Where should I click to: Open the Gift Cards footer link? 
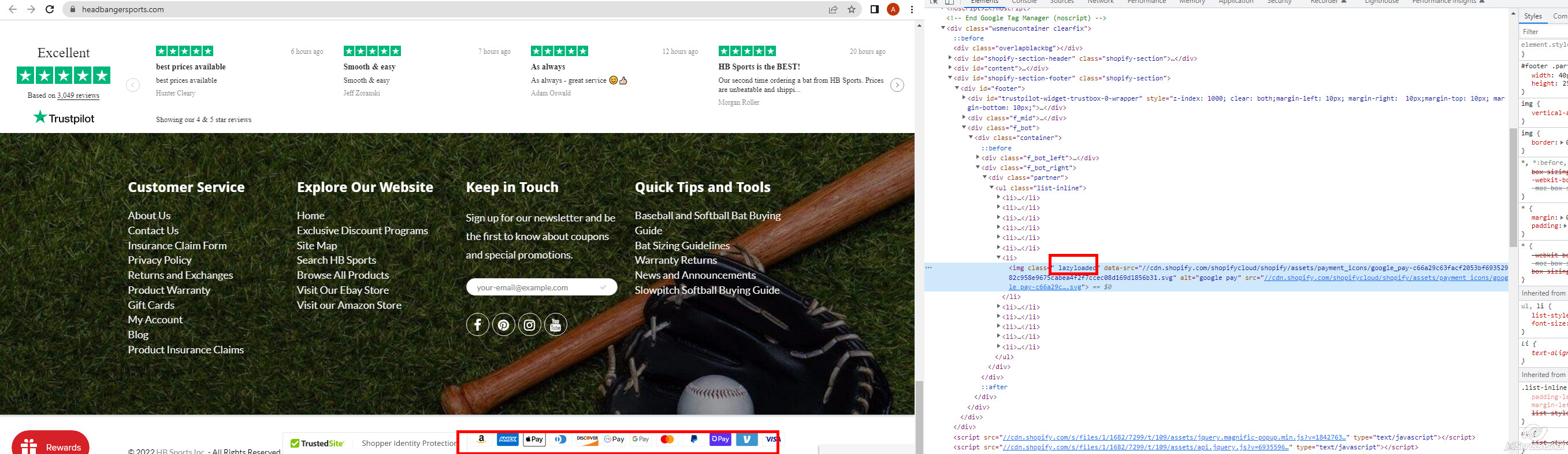pos(151,305)
